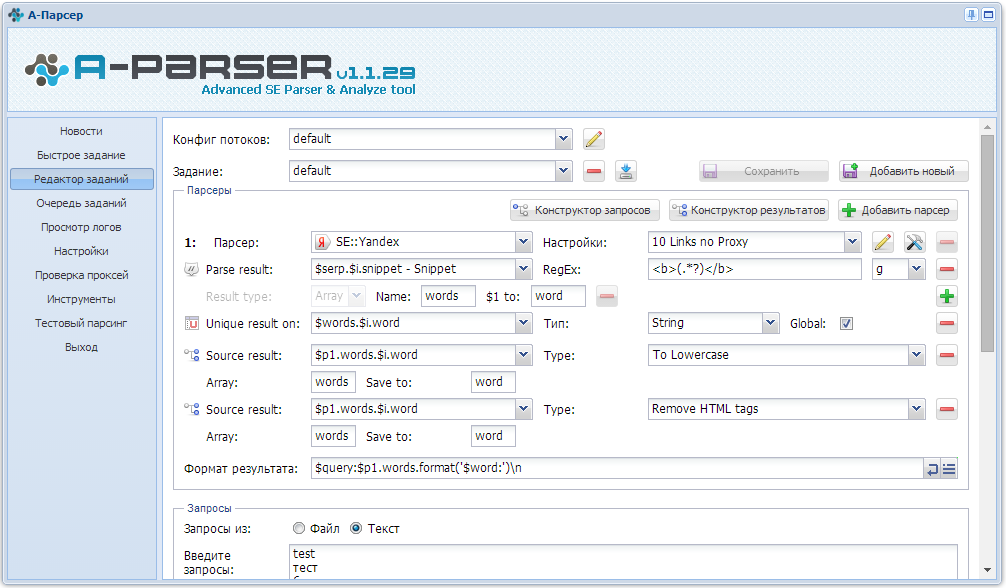This screenshot has width=1006, height=588.
Task: Open the RegEx flags g dropdown
Action: tap(917, 269)
